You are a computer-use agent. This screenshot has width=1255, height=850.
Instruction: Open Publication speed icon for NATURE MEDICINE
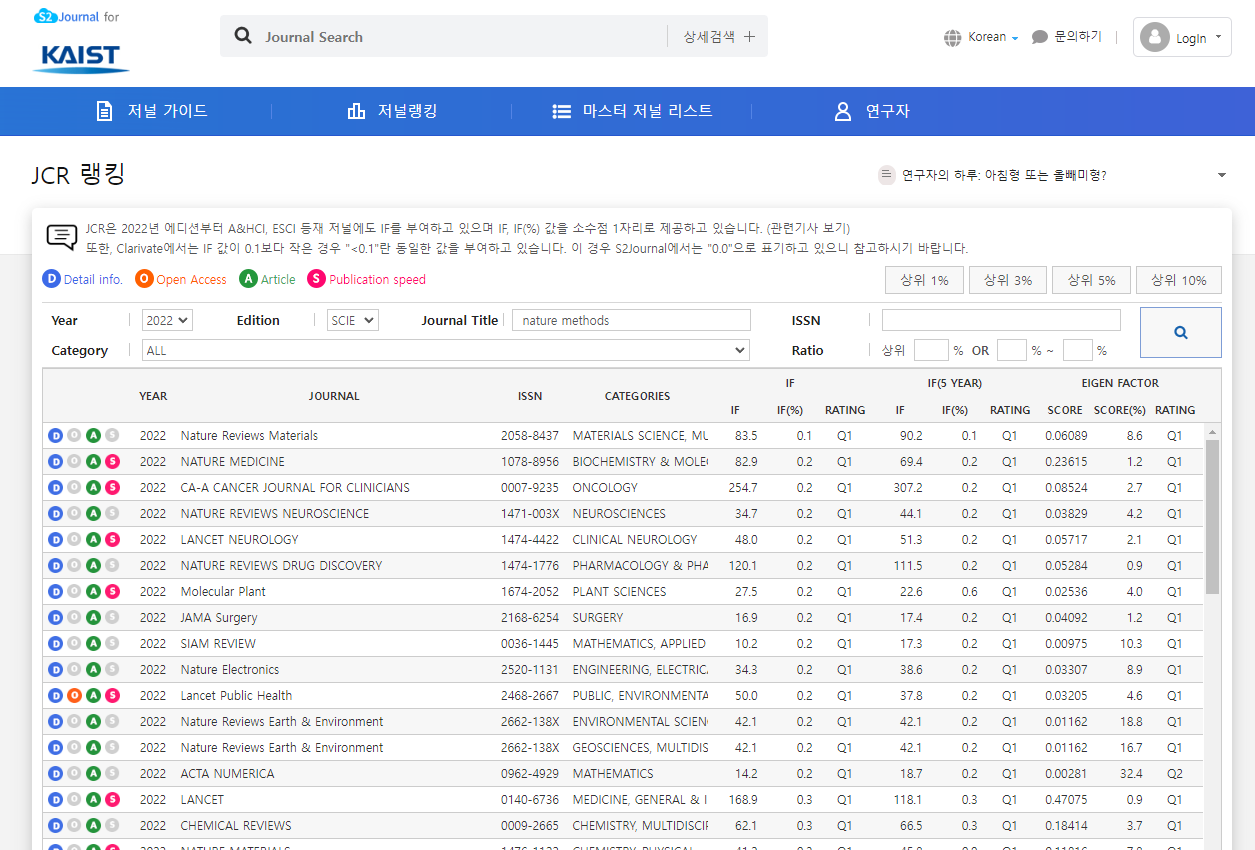[112, 462]
